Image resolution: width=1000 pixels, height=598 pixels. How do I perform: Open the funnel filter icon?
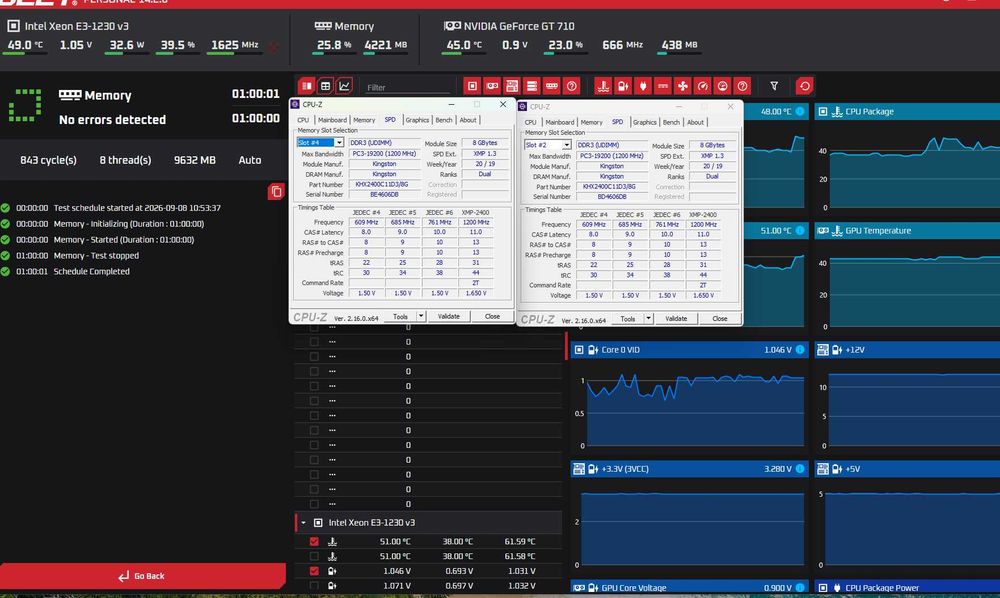tap(774, 86)
